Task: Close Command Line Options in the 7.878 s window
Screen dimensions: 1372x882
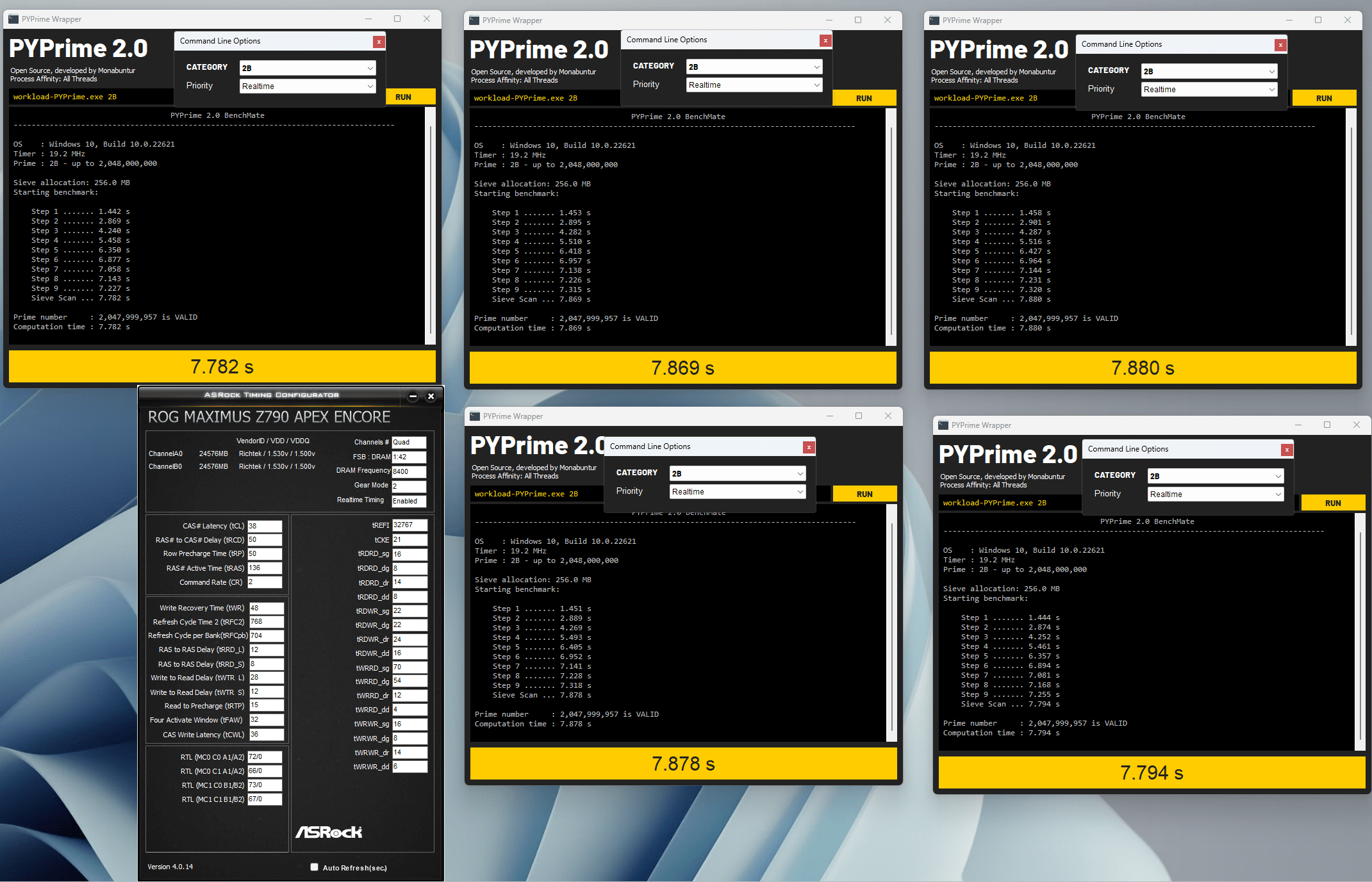Action: click(x=809, y=447)
